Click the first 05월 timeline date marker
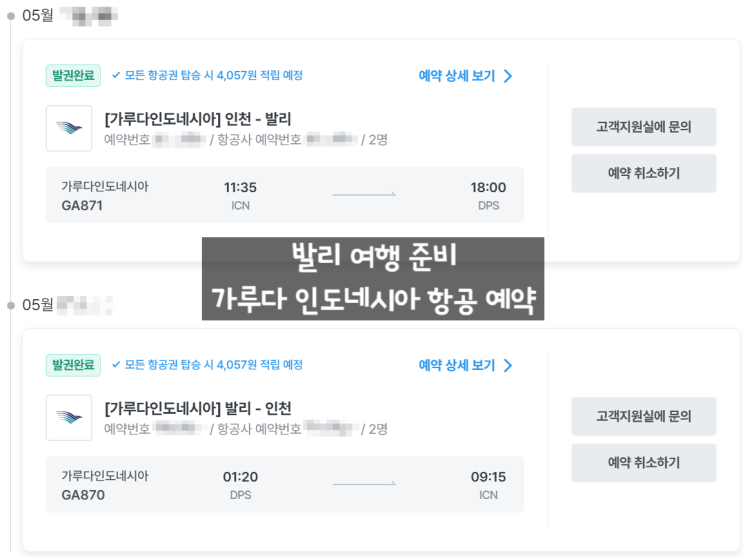The width and height of the screenshot is (743, 557). pyautogui.click(x=12, y=15)
